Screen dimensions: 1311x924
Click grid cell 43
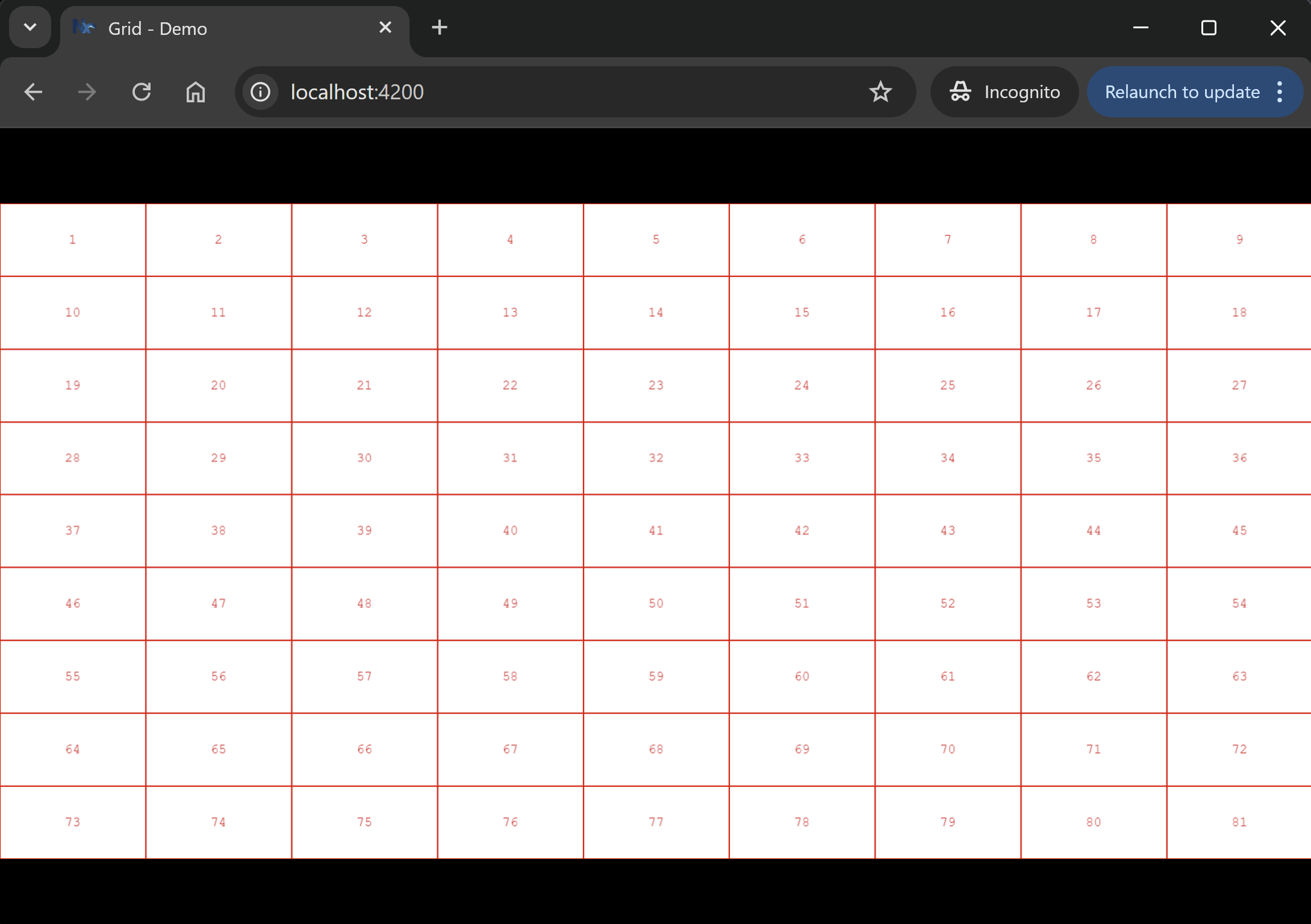948,532
